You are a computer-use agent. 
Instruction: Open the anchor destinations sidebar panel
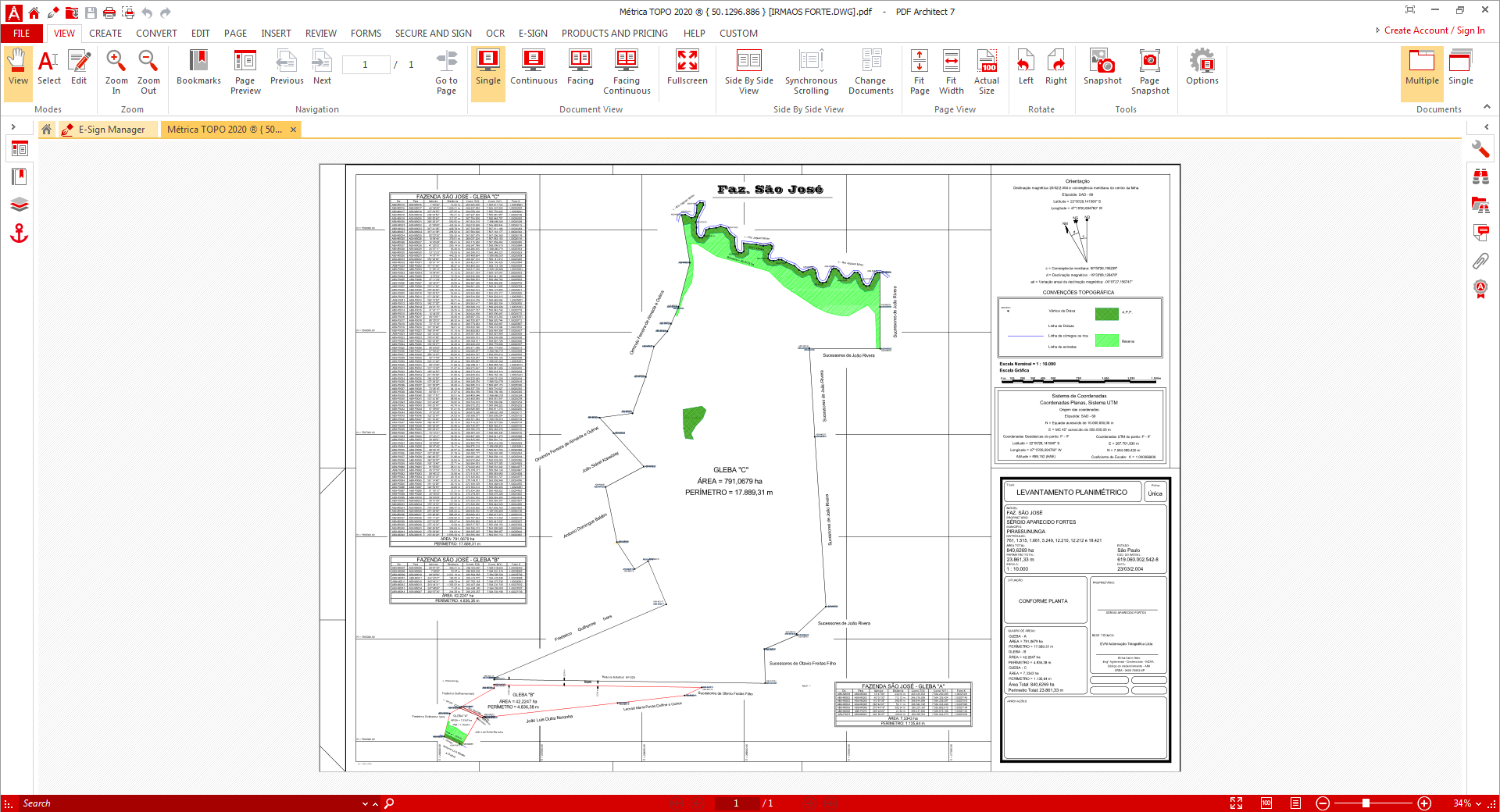pyautogui.click(x=20, y=233)
